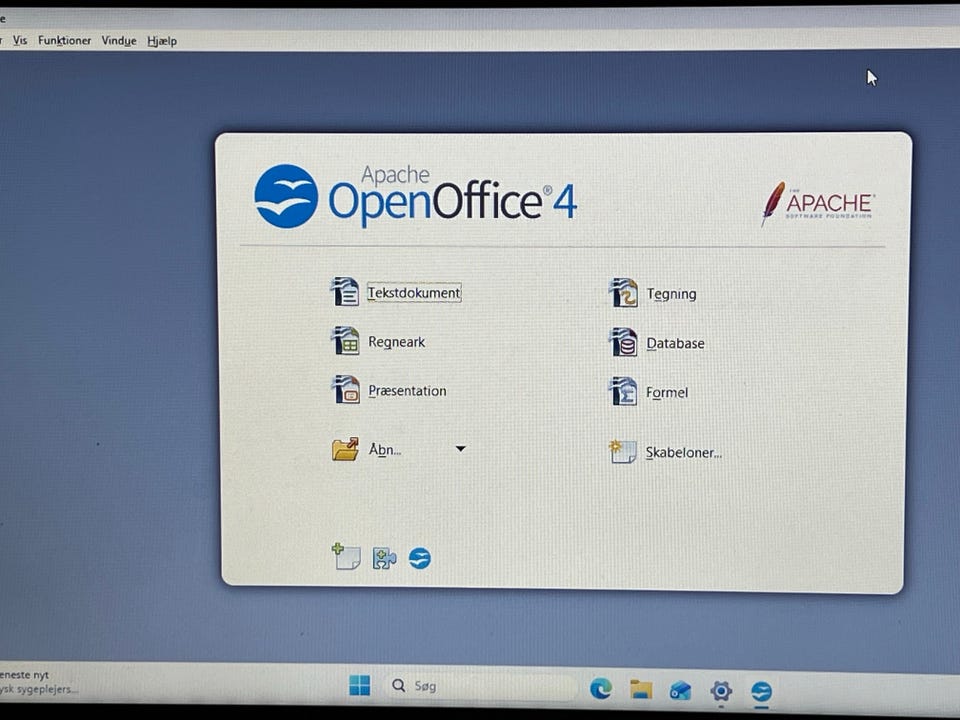Image resolution: width=960 pixels, height=720 pixels.
Task: Open Settings gear in the taskbar
Action: [721, 691]
